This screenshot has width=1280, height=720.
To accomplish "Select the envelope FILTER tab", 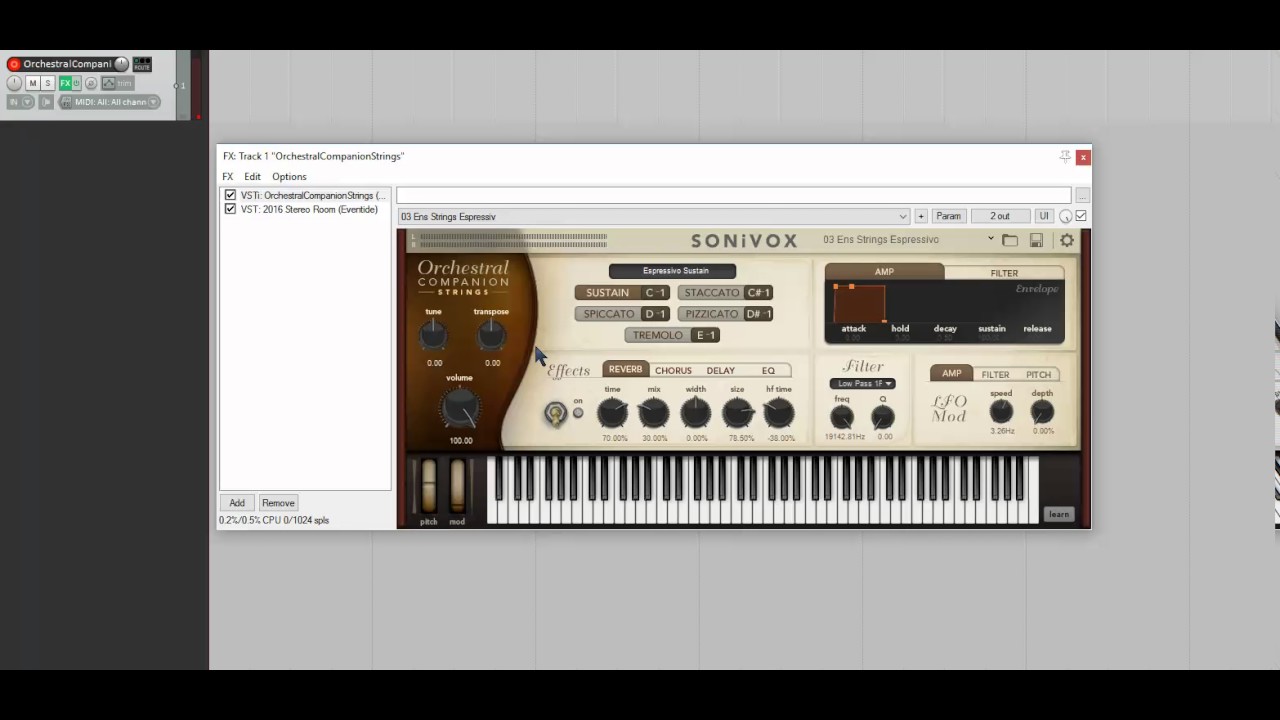I will coord(1004,273).
